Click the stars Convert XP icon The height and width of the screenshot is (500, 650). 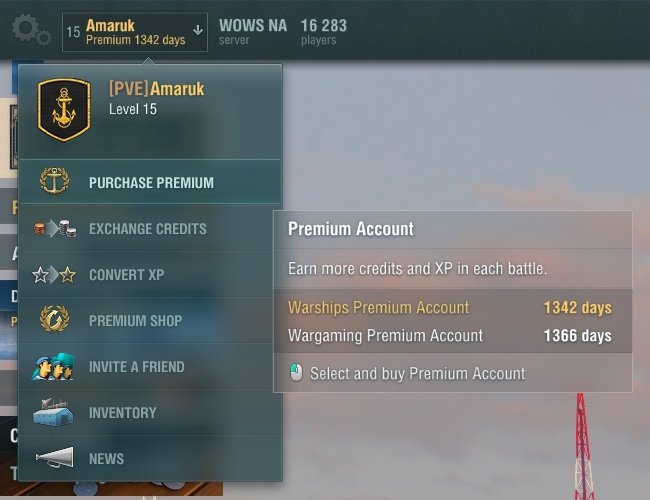tap(54, 274)
